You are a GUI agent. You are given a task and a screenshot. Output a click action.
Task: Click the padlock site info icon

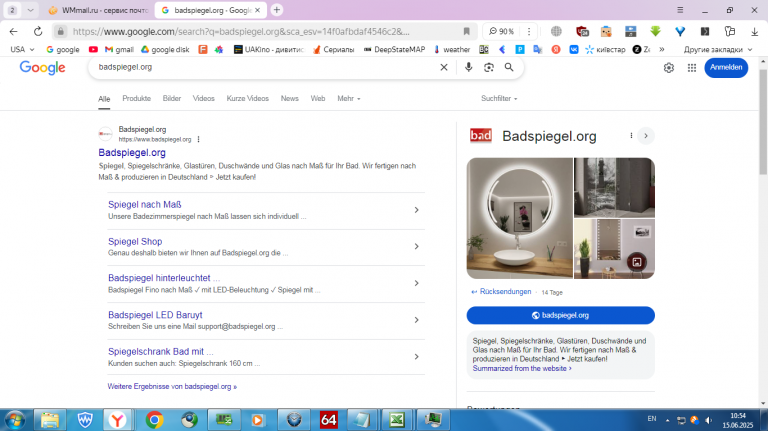pyautogui.click(x=60, y=31)
